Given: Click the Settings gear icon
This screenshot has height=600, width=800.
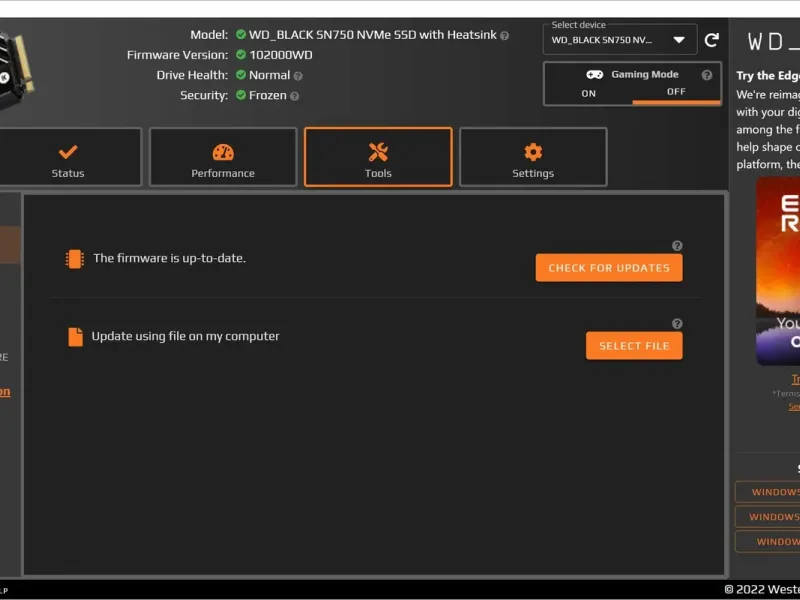Looking at the screenshot, I should click(533, 152).
